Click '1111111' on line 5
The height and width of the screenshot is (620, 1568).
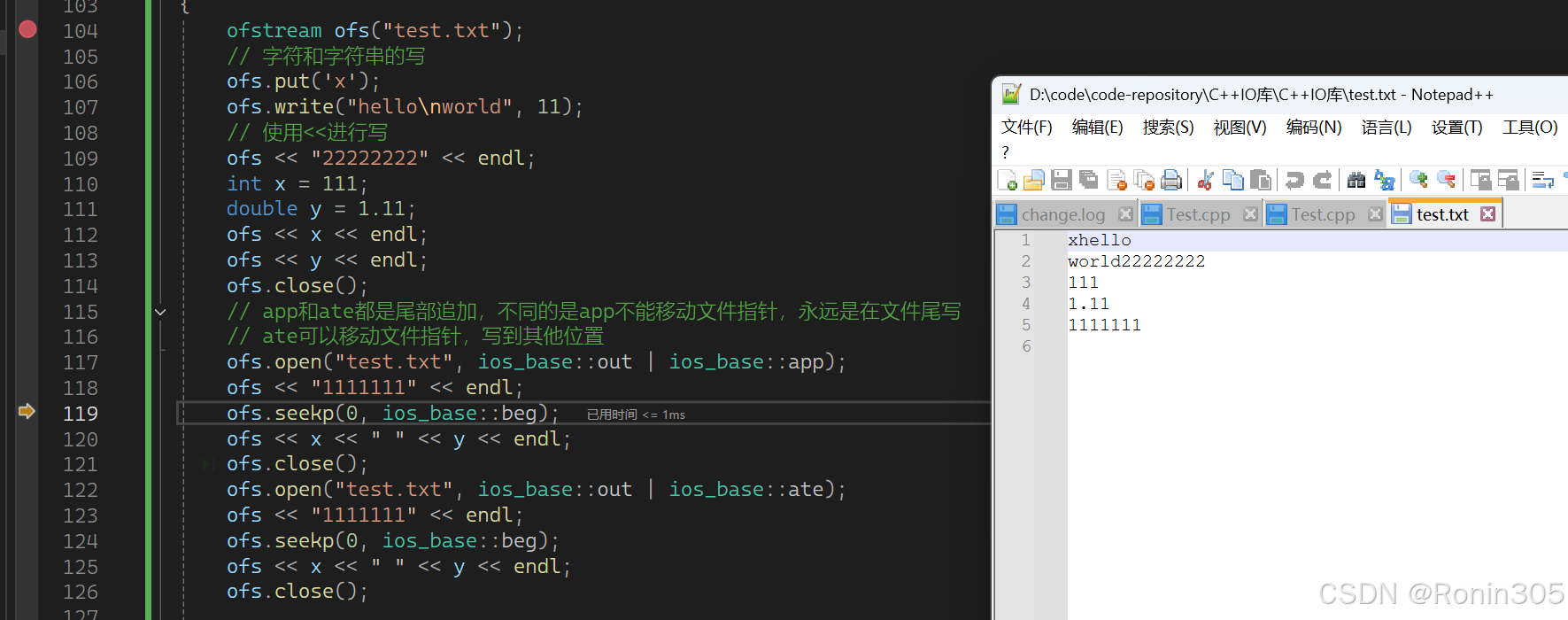[1104, 325]
